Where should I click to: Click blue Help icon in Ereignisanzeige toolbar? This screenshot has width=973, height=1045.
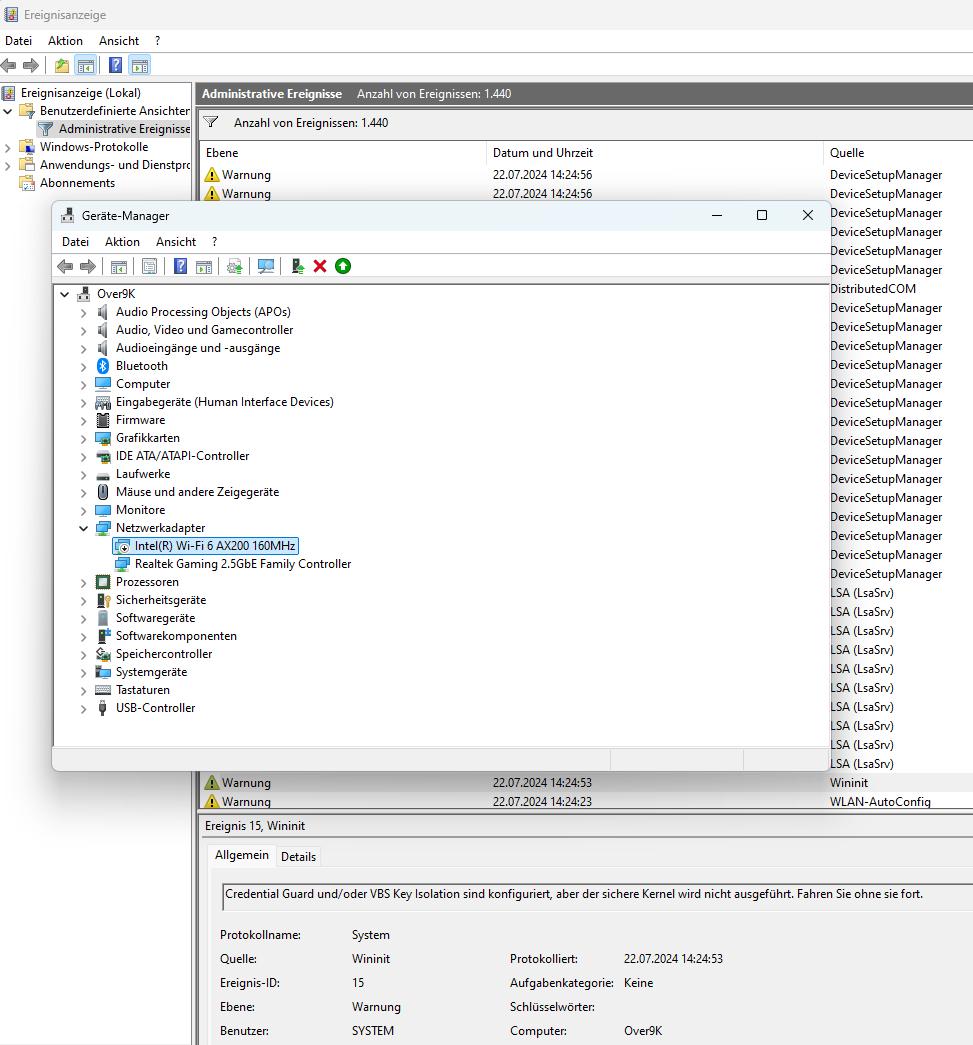[115, 65]
